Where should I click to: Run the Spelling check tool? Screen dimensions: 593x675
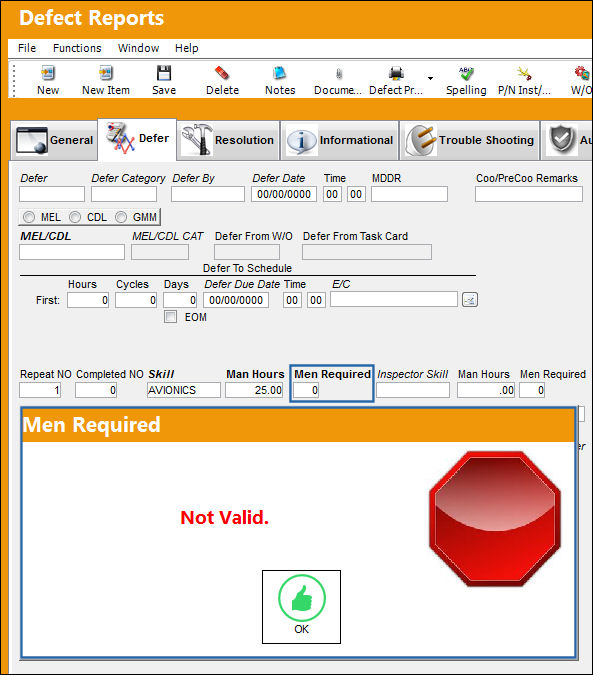tap(466, 73)
